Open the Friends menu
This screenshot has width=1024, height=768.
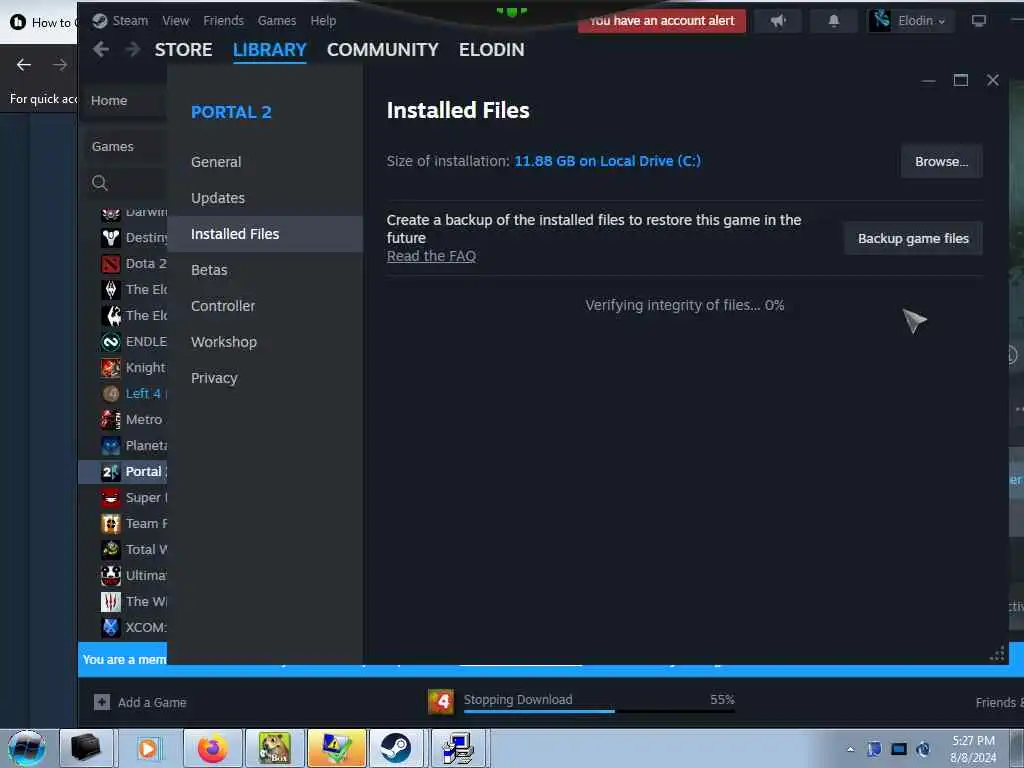[x=223, y=21]
